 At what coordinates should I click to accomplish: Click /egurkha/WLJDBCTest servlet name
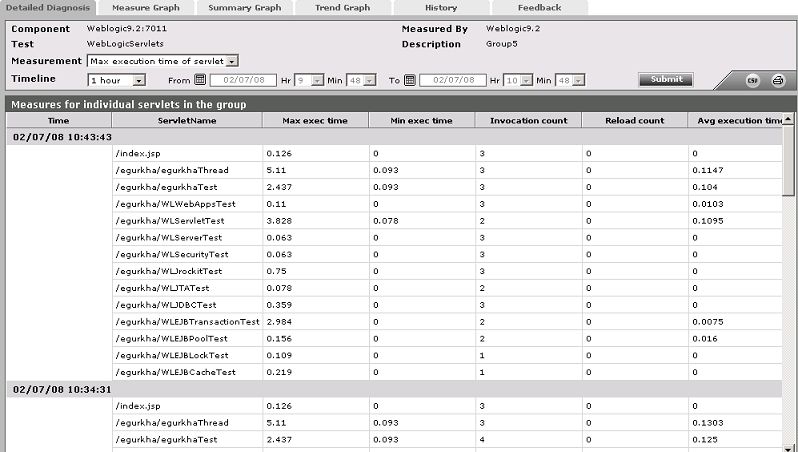[166, 305]
